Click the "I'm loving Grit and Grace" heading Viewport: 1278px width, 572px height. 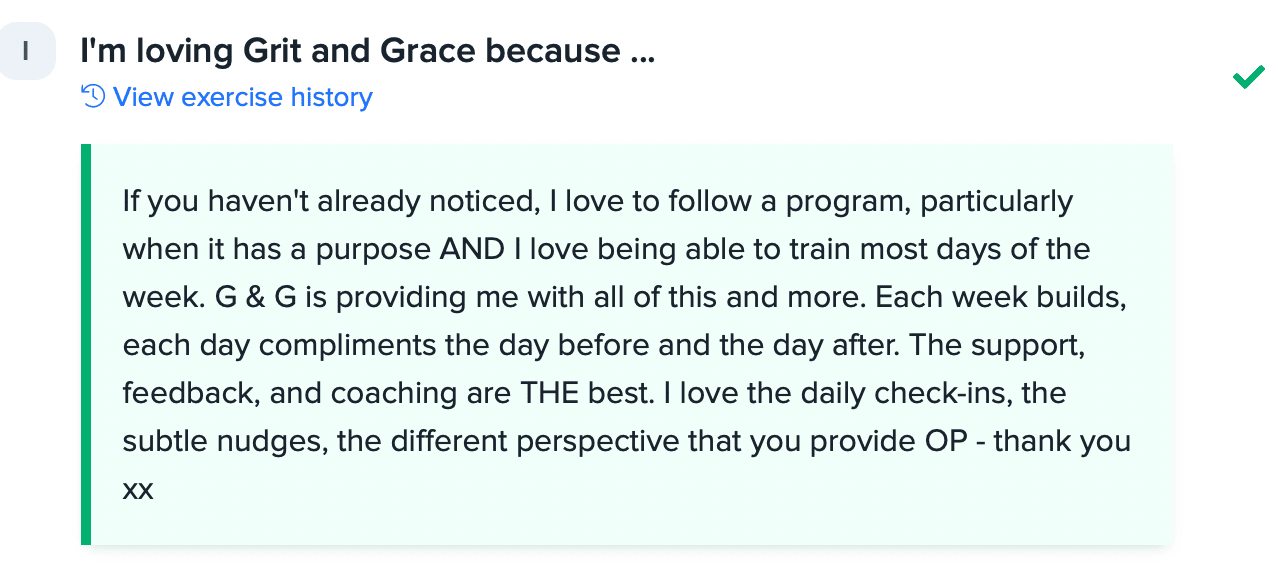coord(367,51)
